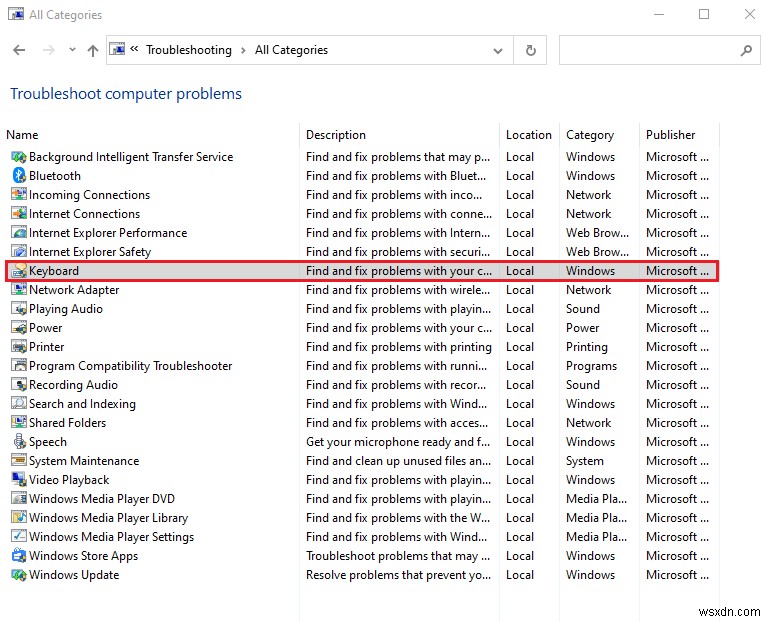Click the Windows Media Player DVD icon
Image resolution: width=772 pixels, height=622 pixels.
tap(19, 499)
